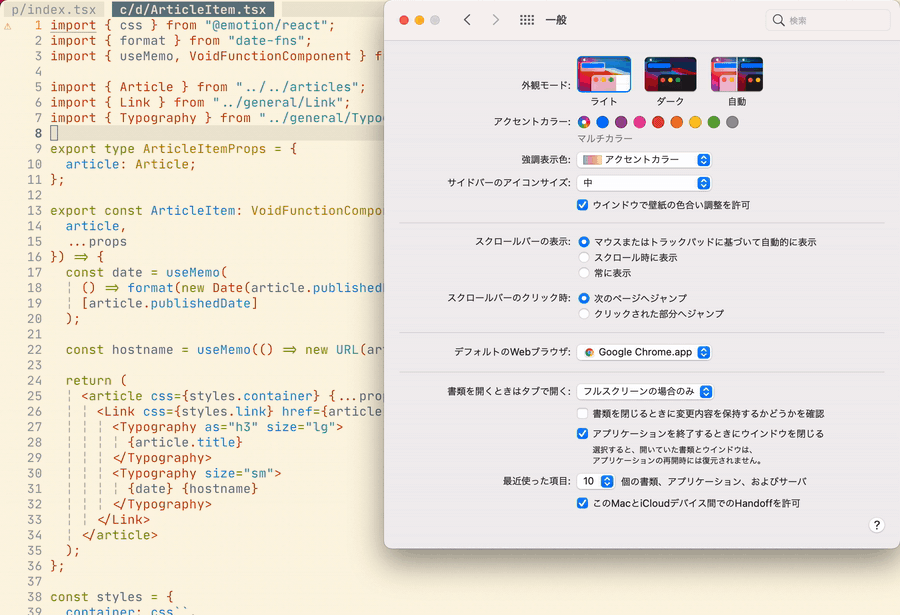Viewport: 900px width, 615px height.
Task: Show all preferences grid icon
Action: pyautogui.click(x=526, y=20)
